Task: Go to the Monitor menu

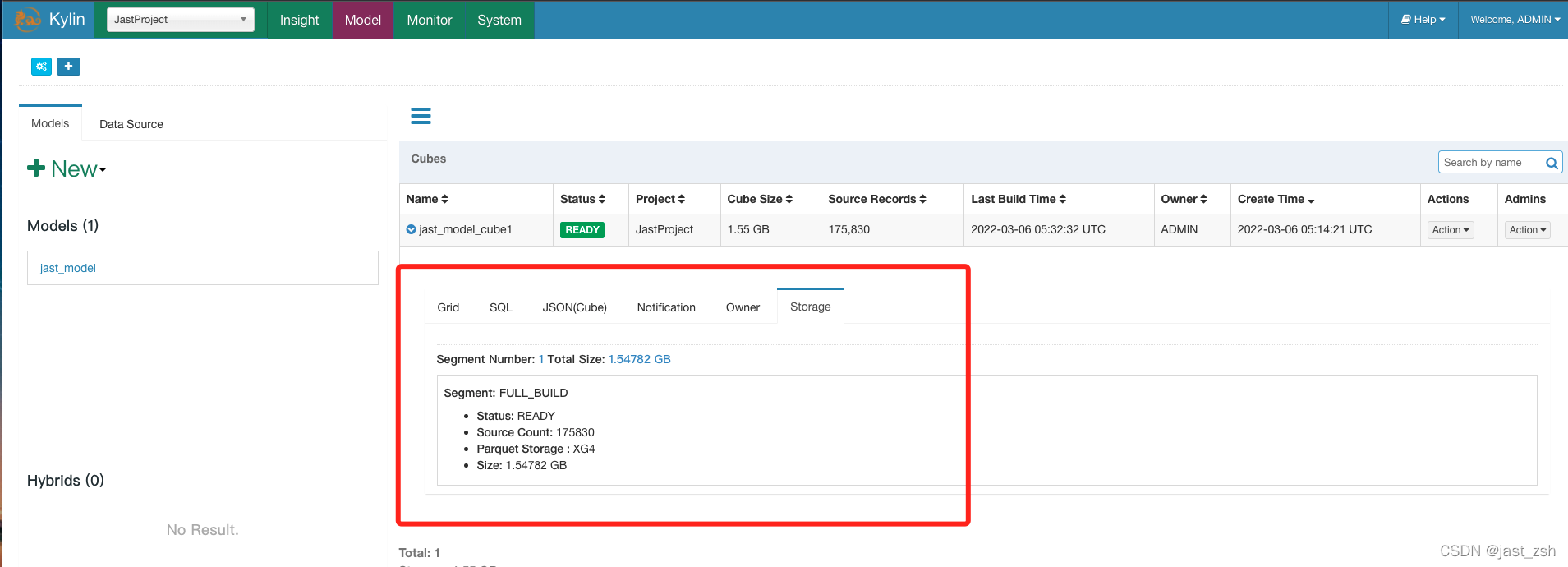Action: pos(430,20)
